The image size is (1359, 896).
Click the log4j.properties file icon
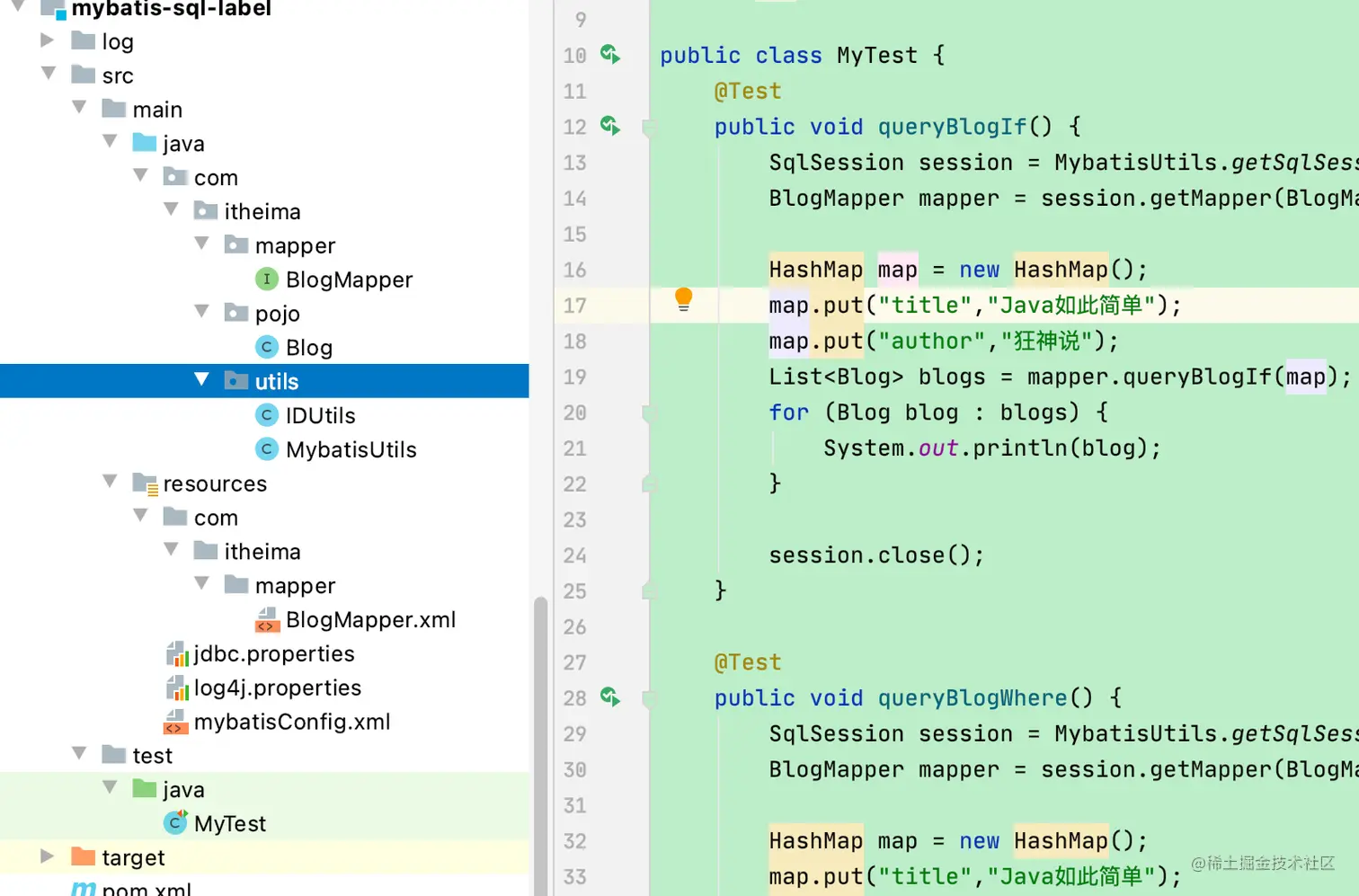[x=176, y=688]
